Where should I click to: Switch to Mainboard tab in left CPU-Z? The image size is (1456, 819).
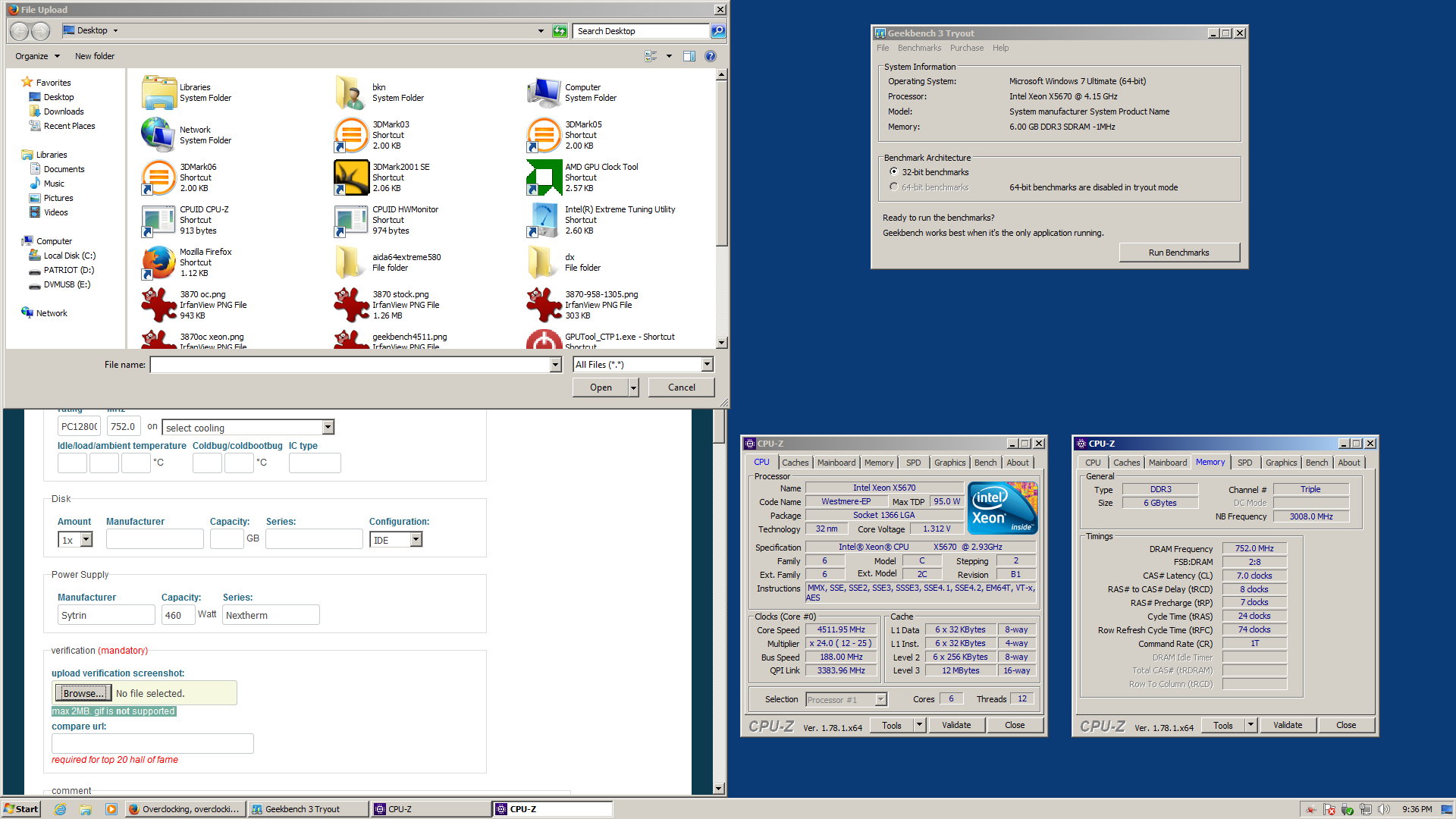836,463
